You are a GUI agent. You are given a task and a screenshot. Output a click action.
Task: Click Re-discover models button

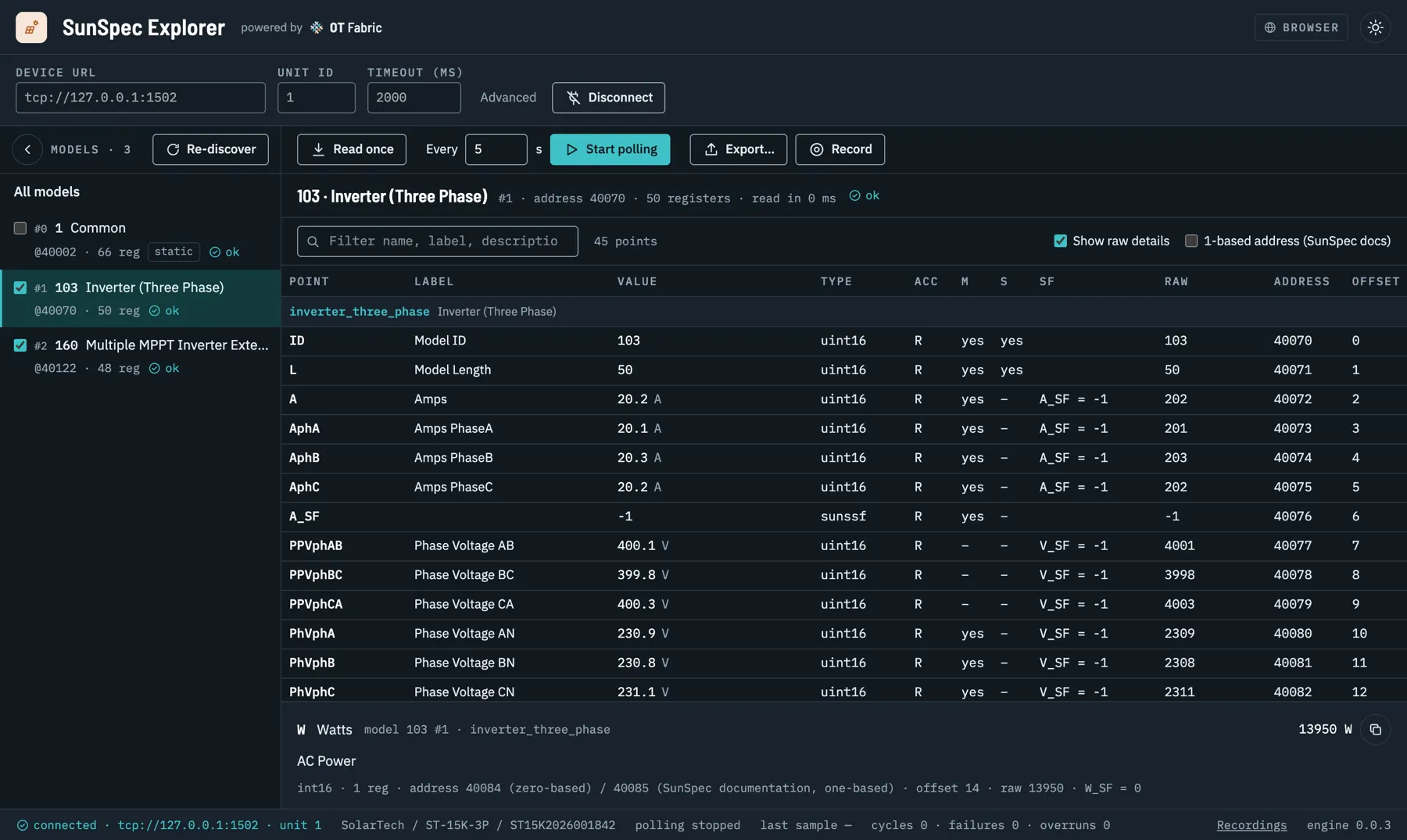[x=210, y=149]
